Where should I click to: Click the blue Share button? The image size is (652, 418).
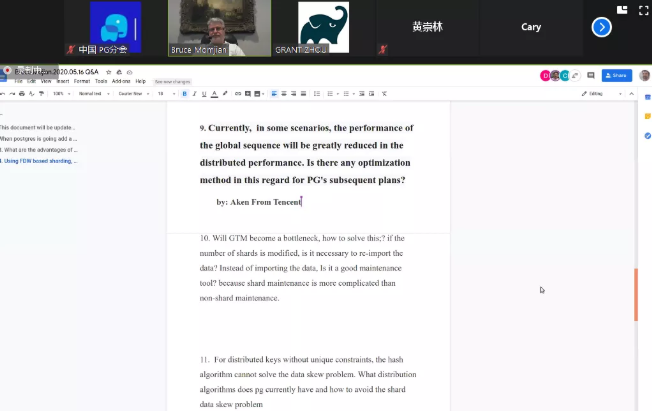tap(616, 75)
